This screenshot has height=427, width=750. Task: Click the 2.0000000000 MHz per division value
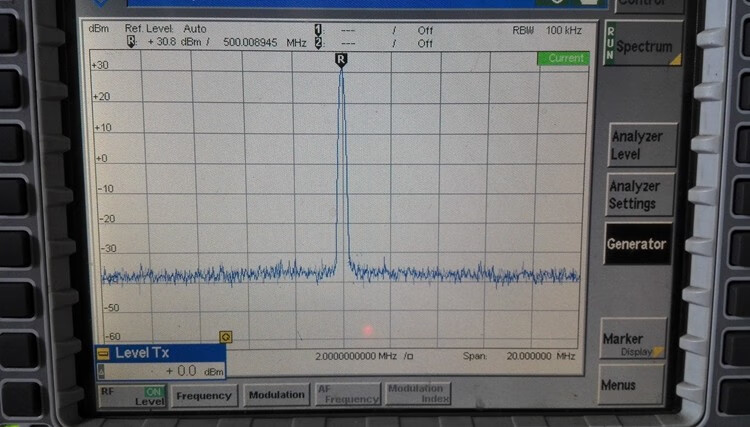click(364, 356)
